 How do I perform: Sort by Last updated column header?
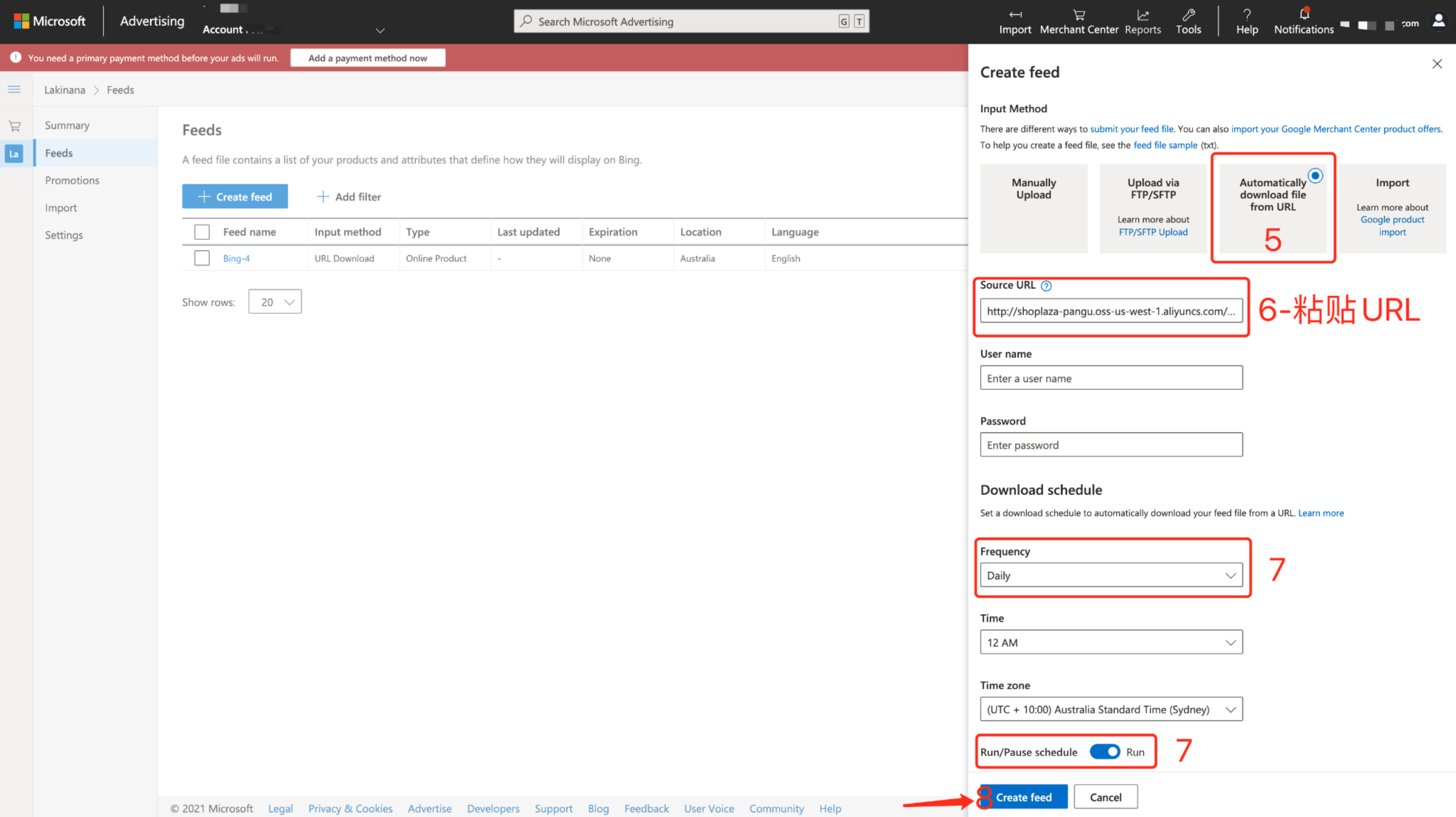[528, 232]
